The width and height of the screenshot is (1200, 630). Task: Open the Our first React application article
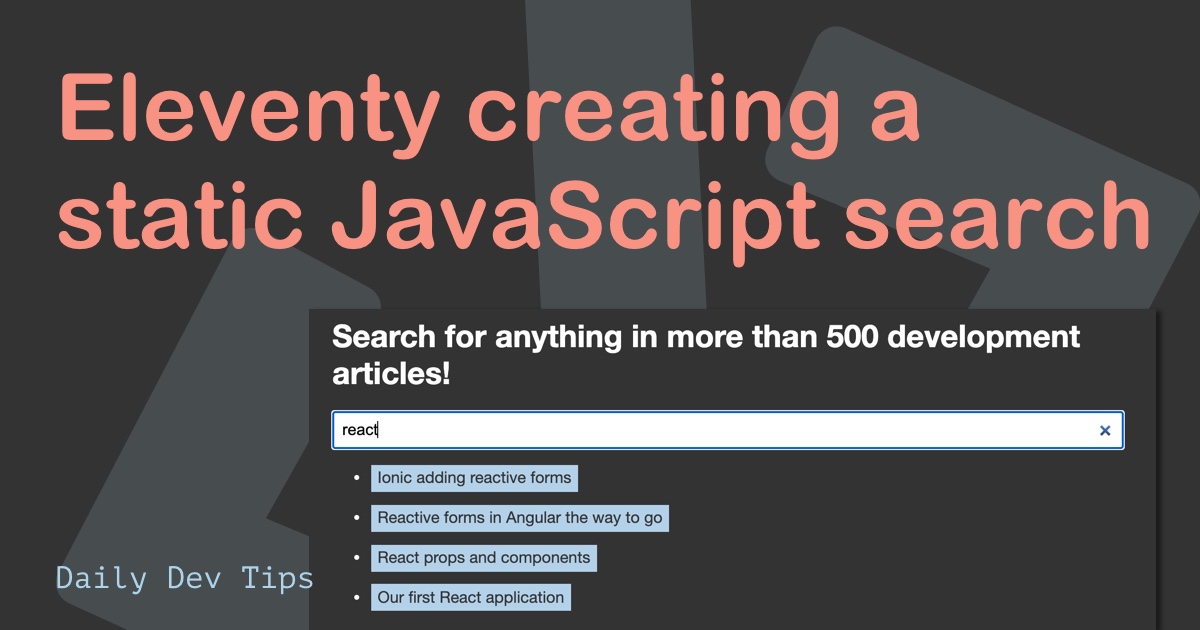(470, 597)
